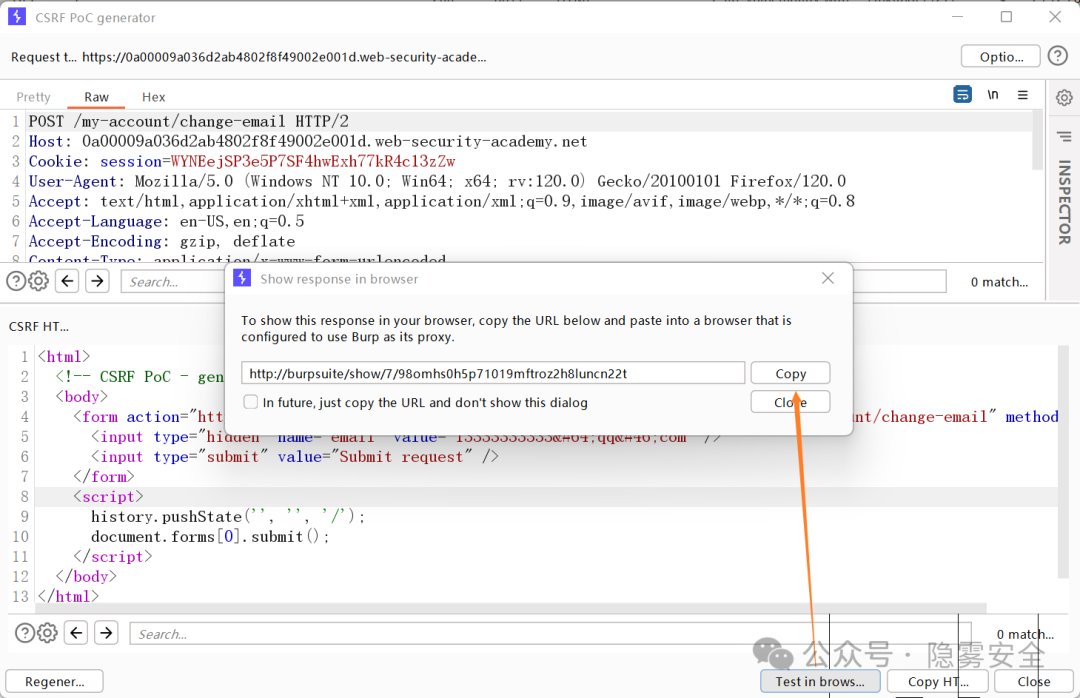This screenshot has width=1080, height=698.
Task: Click the <body> opening tag line
Action: click(82, 396)
